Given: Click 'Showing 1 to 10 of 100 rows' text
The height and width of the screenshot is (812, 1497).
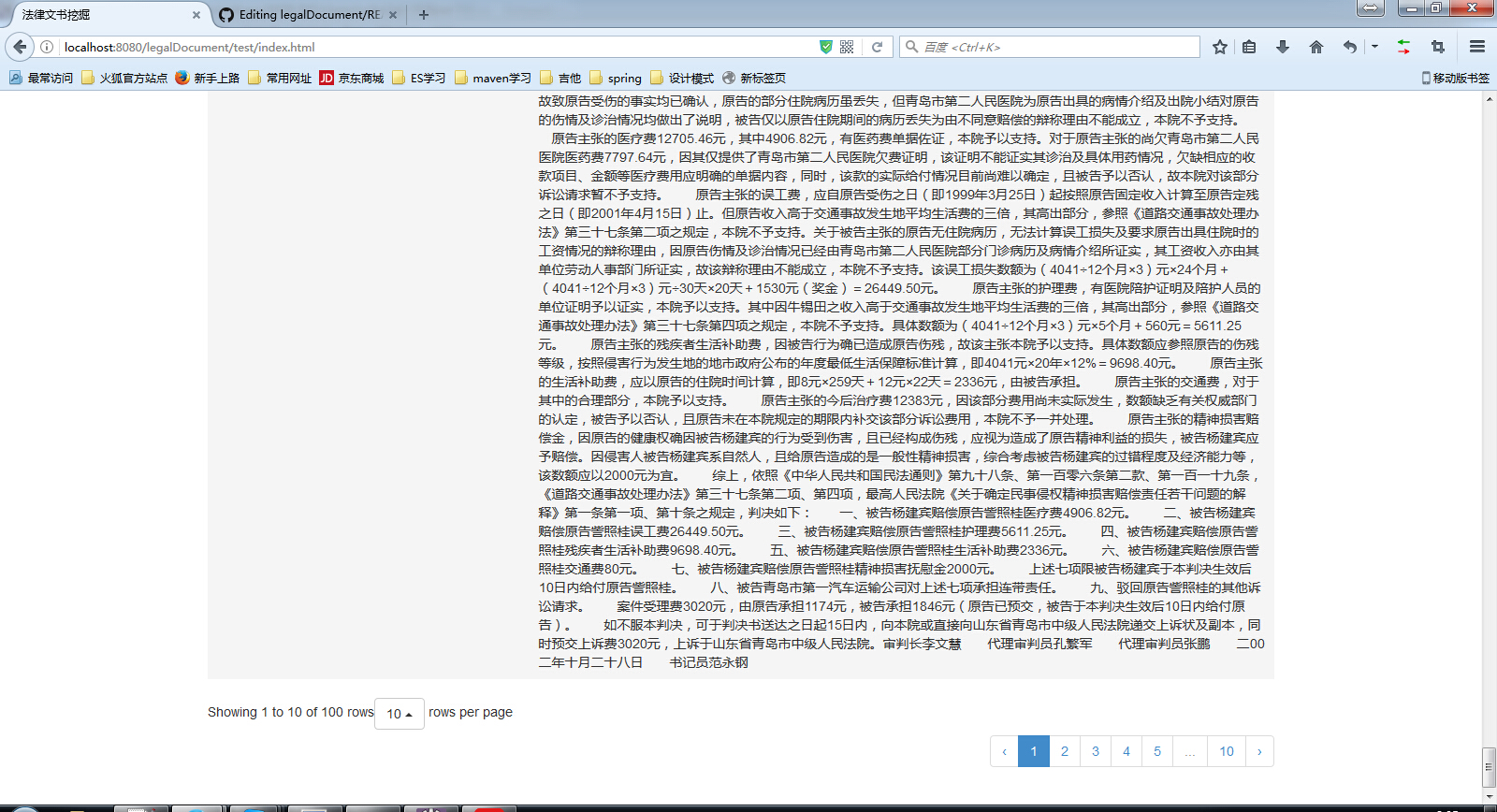Looking at the screenshot, I should [x=291, y=712].
